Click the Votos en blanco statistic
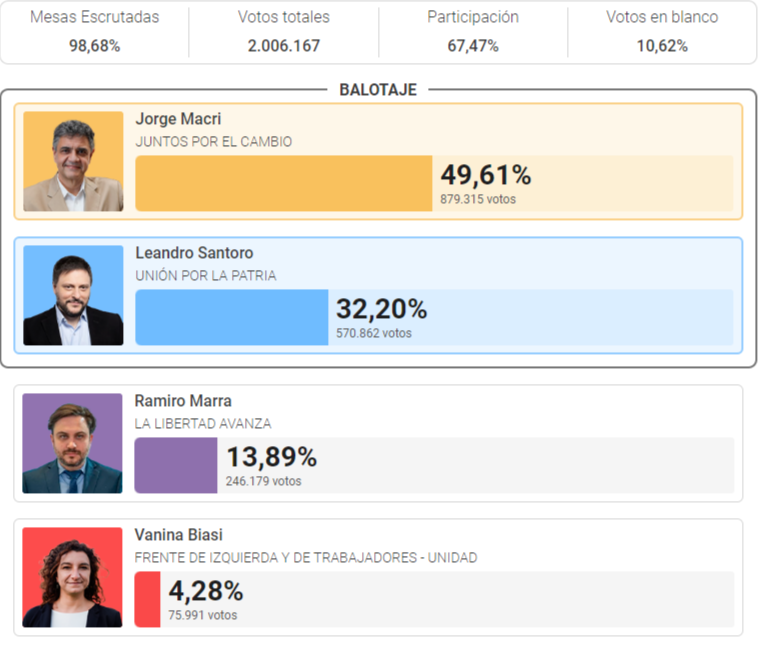 click(x=662, y=31)
